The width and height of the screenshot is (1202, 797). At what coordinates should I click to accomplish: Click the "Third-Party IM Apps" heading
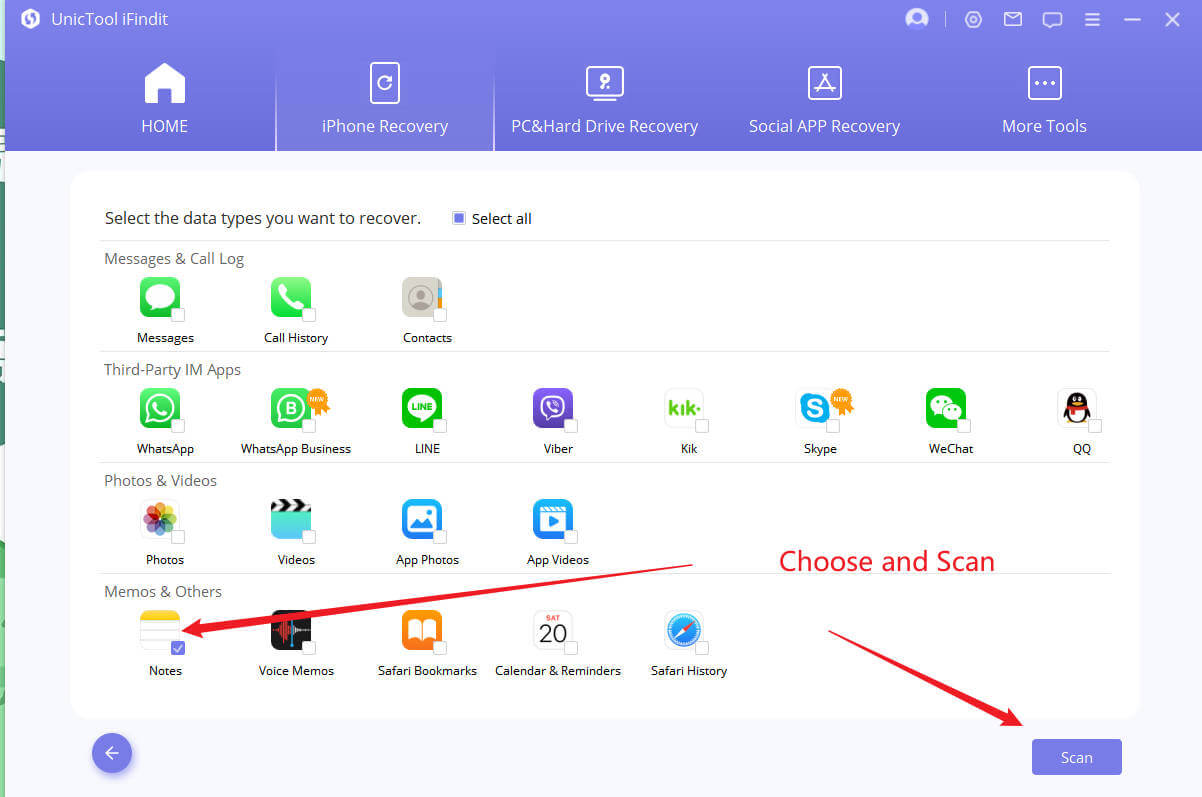172,370
